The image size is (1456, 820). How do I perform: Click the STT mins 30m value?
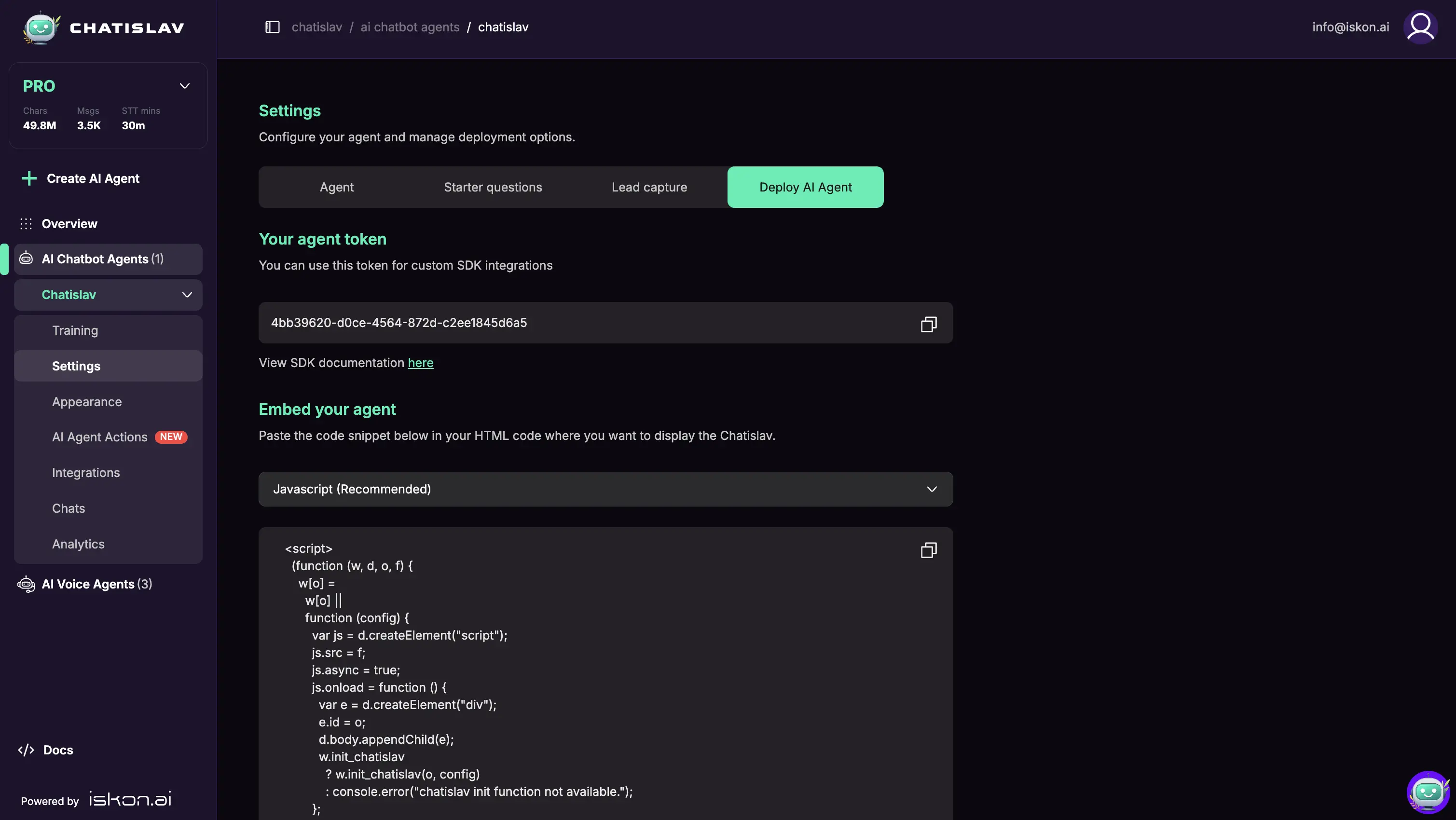point(133,125)
